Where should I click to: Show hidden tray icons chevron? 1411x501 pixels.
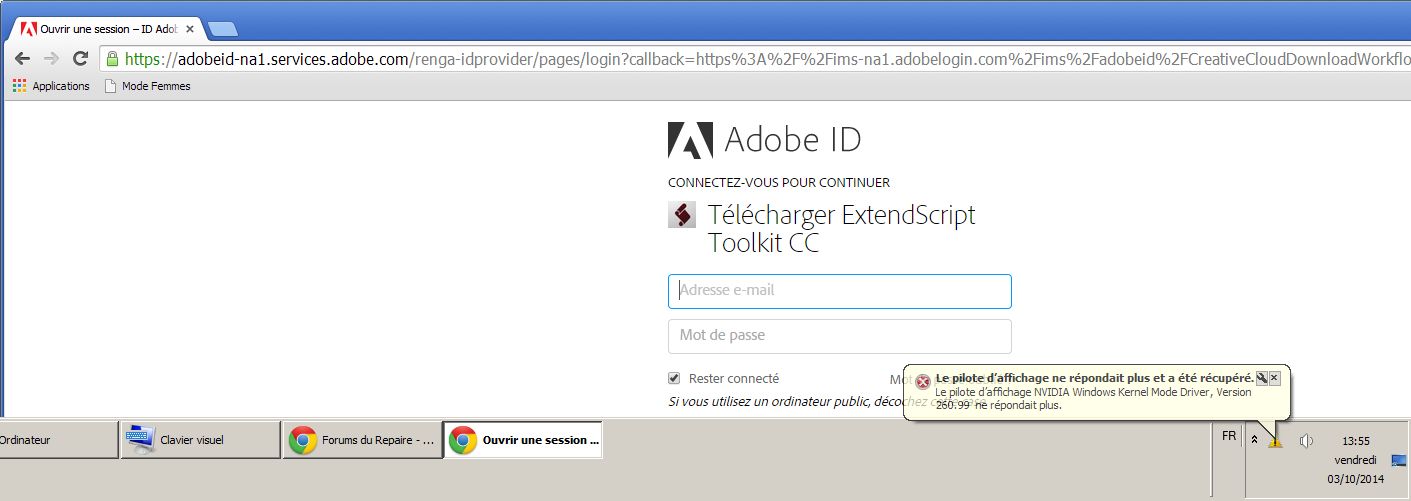(1254, 441)
